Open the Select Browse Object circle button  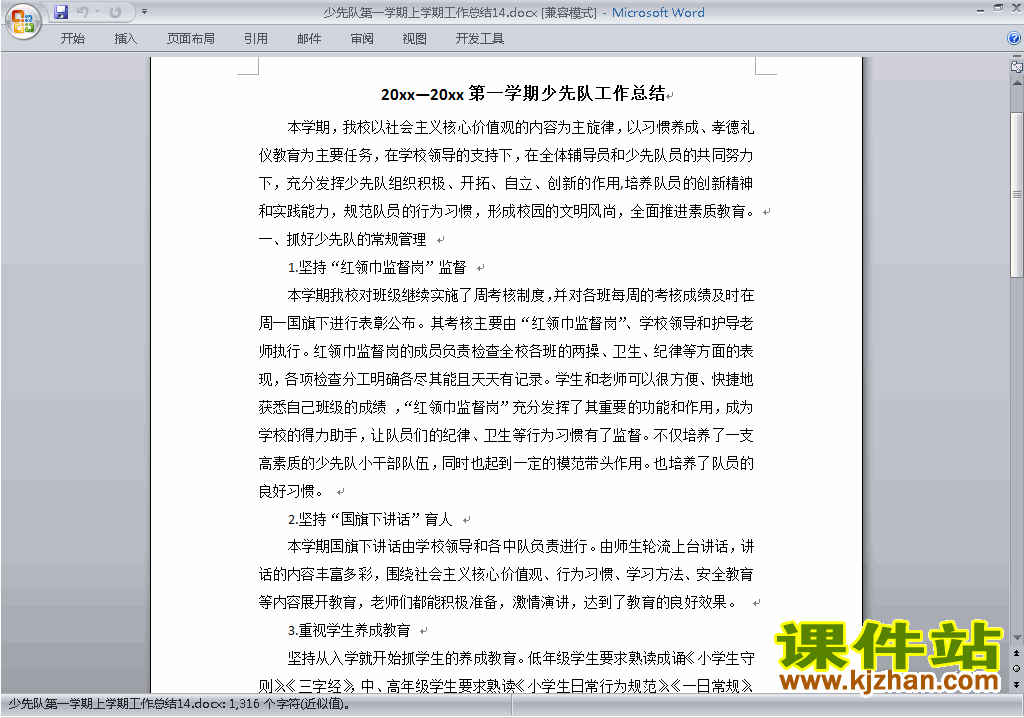[x=1016, y=668]
